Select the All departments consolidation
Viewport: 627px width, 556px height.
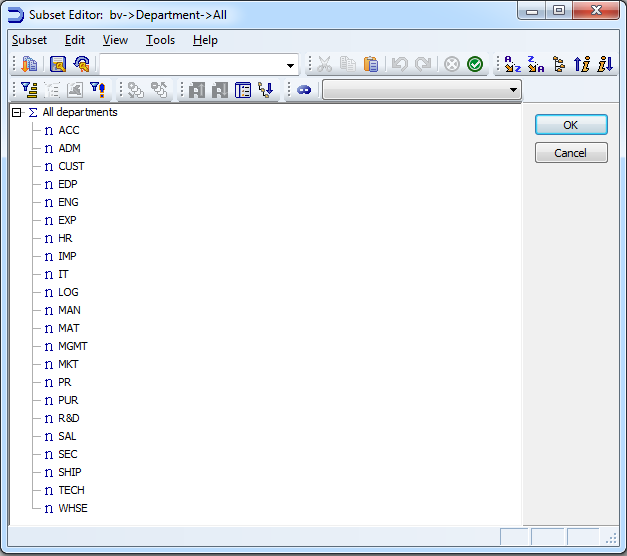(x=80, y=112)
